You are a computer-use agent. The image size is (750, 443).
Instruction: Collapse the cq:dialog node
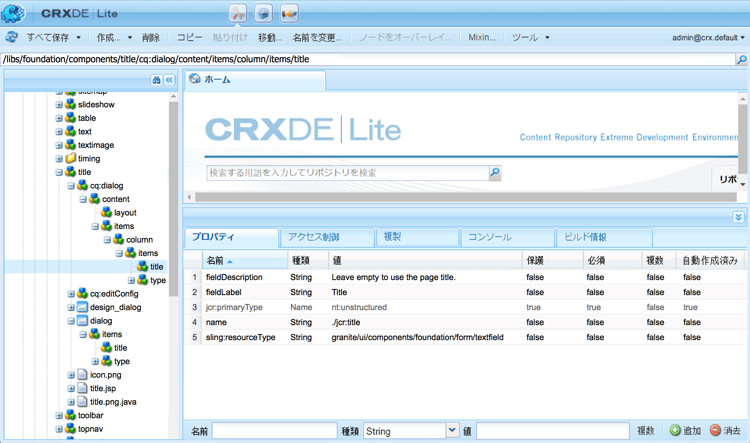tap(71, 186)
